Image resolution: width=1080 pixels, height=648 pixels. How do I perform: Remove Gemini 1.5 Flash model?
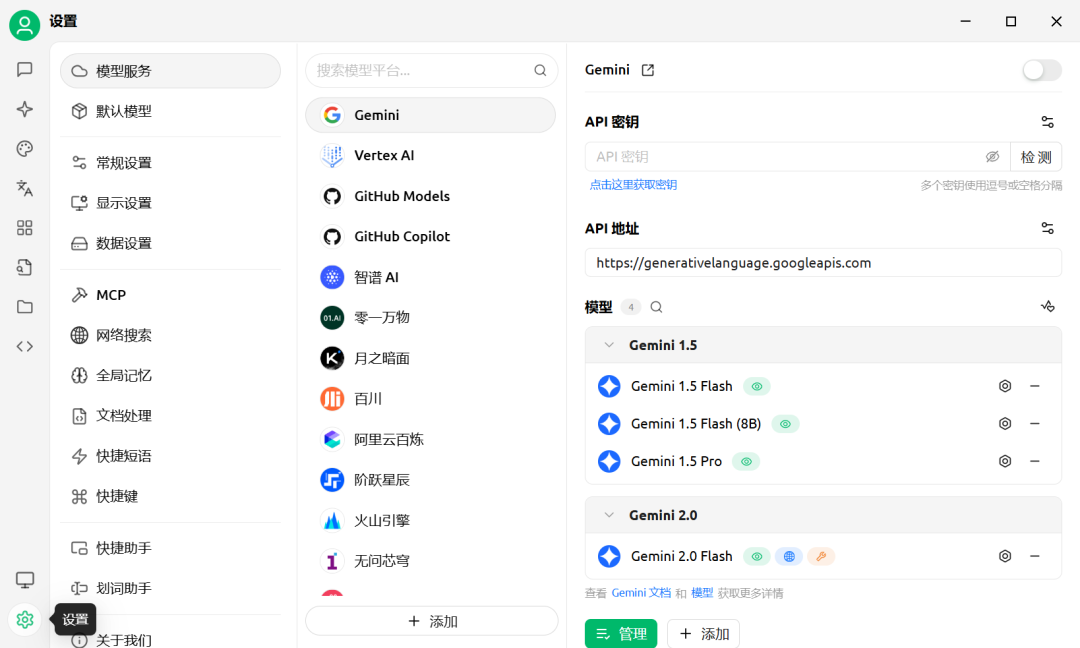click(1035, 386)
